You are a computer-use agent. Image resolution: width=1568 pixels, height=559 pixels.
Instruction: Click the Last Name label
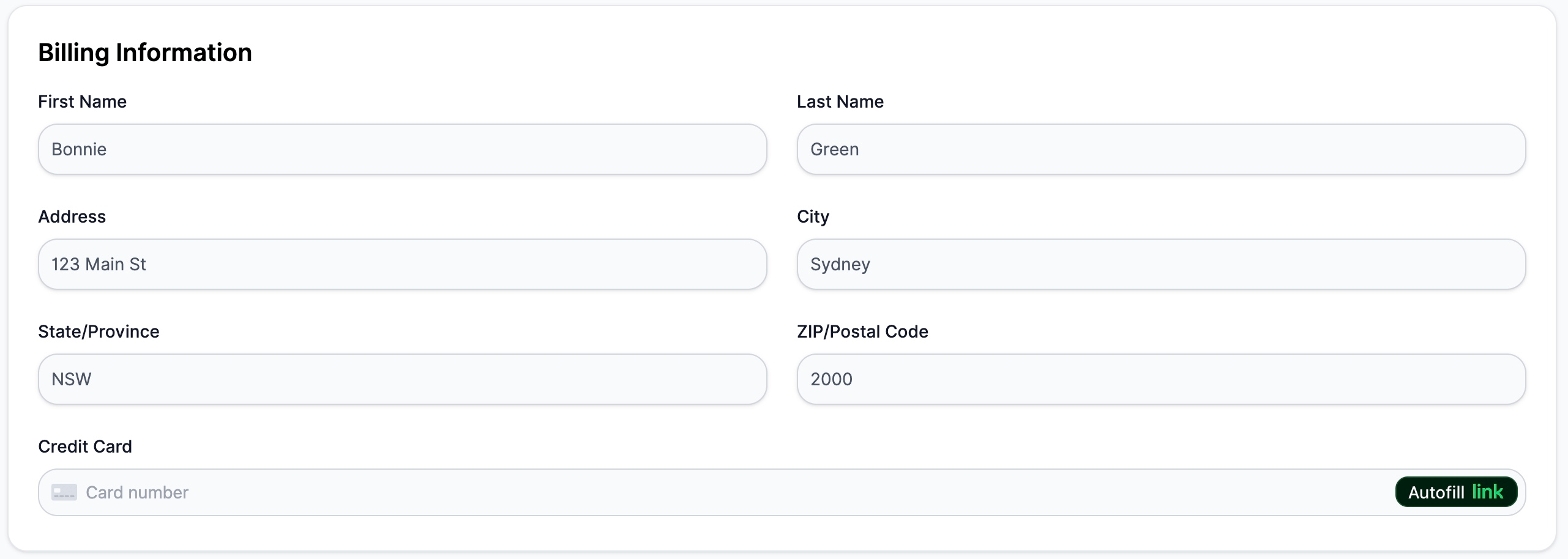pos(840,102)
